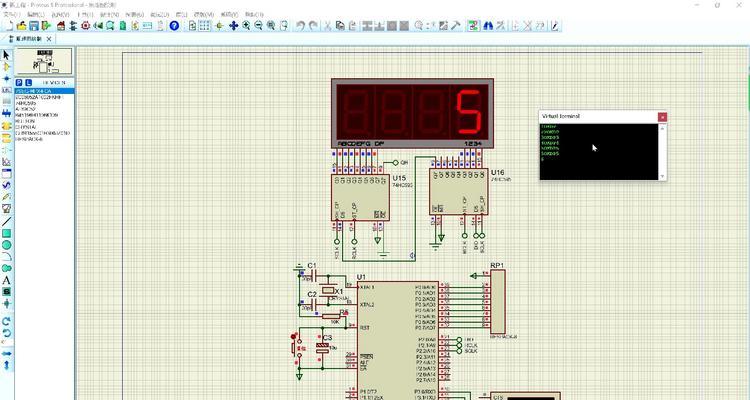Select the Selection Mode arrow tool
750x400 pixels.
pos(6,55)
